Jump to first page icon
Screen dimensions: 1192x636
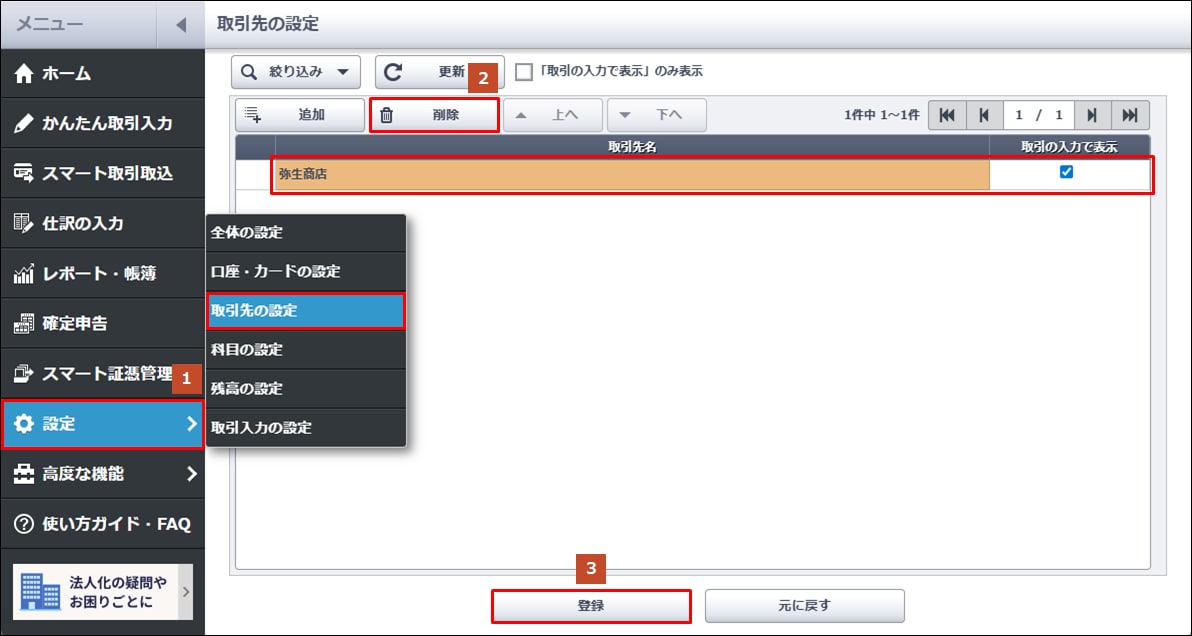pyautogui.click(x=947, y=115)
